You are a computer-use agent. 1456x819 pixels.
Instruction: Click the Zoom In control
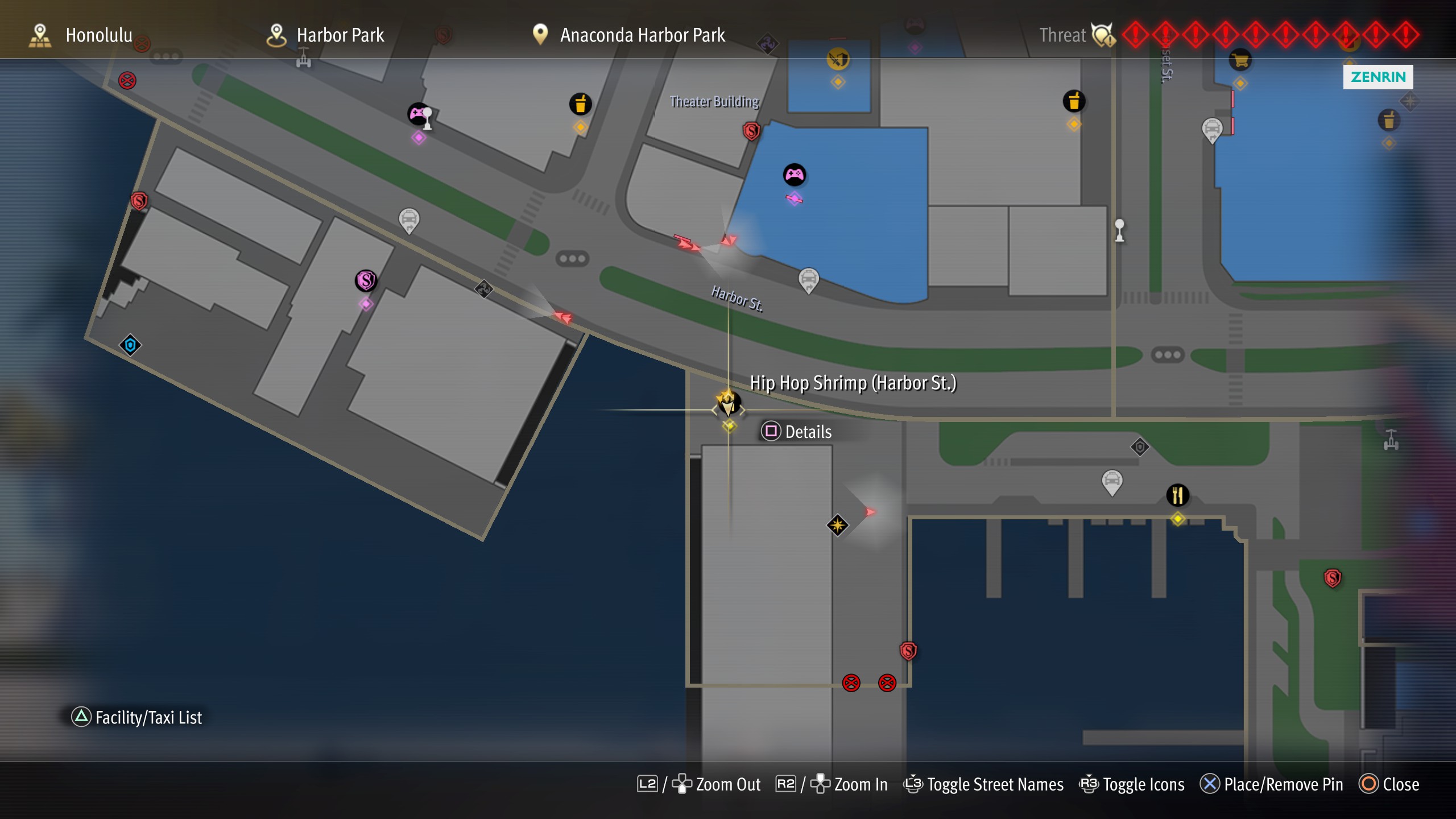832,784
